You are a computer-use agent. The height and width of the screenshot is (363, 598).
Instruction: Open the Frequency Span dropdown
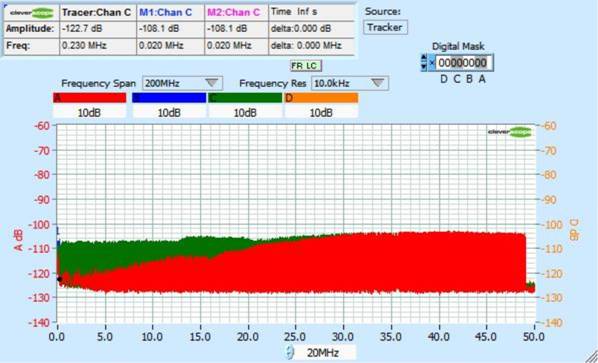coord(182,83)
